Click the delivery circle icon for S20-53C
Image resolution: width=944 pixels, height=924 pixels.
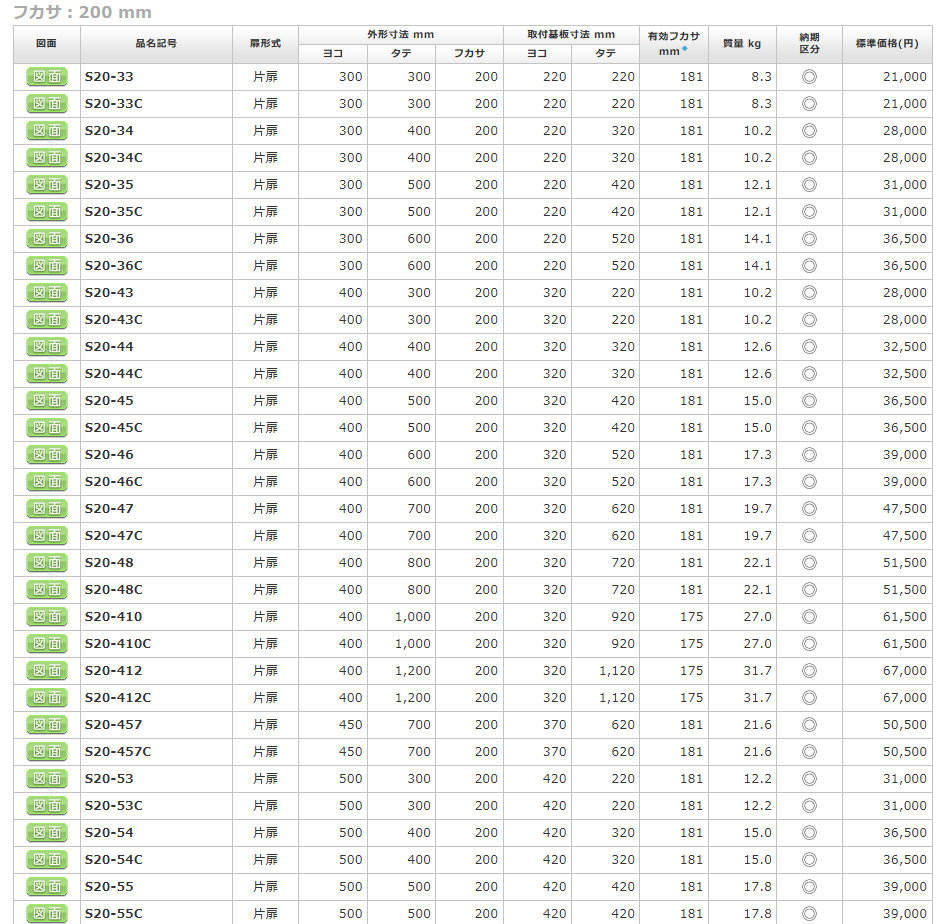tap(809, 806)
